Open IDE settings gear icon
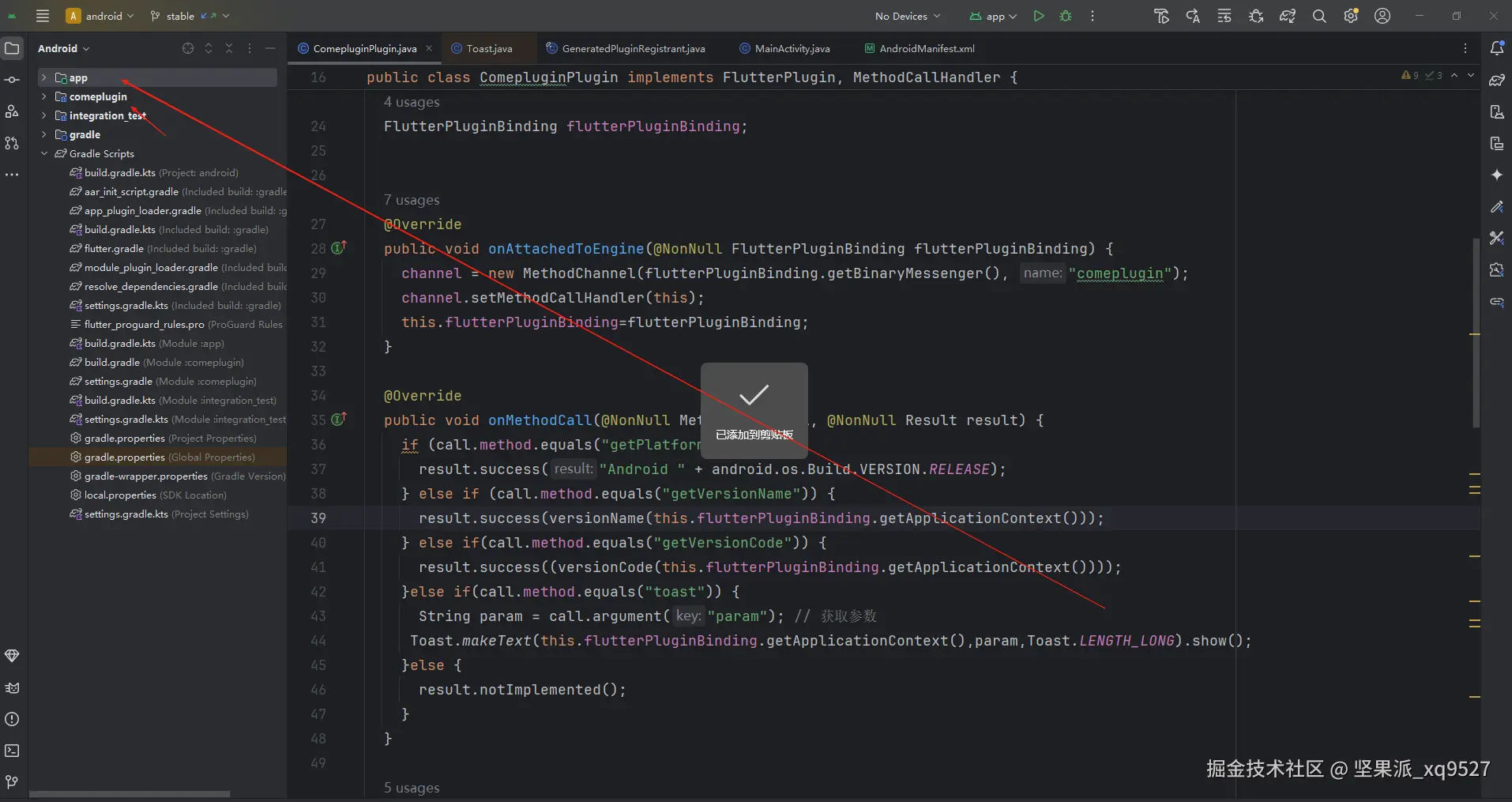 coord(1351,16)
